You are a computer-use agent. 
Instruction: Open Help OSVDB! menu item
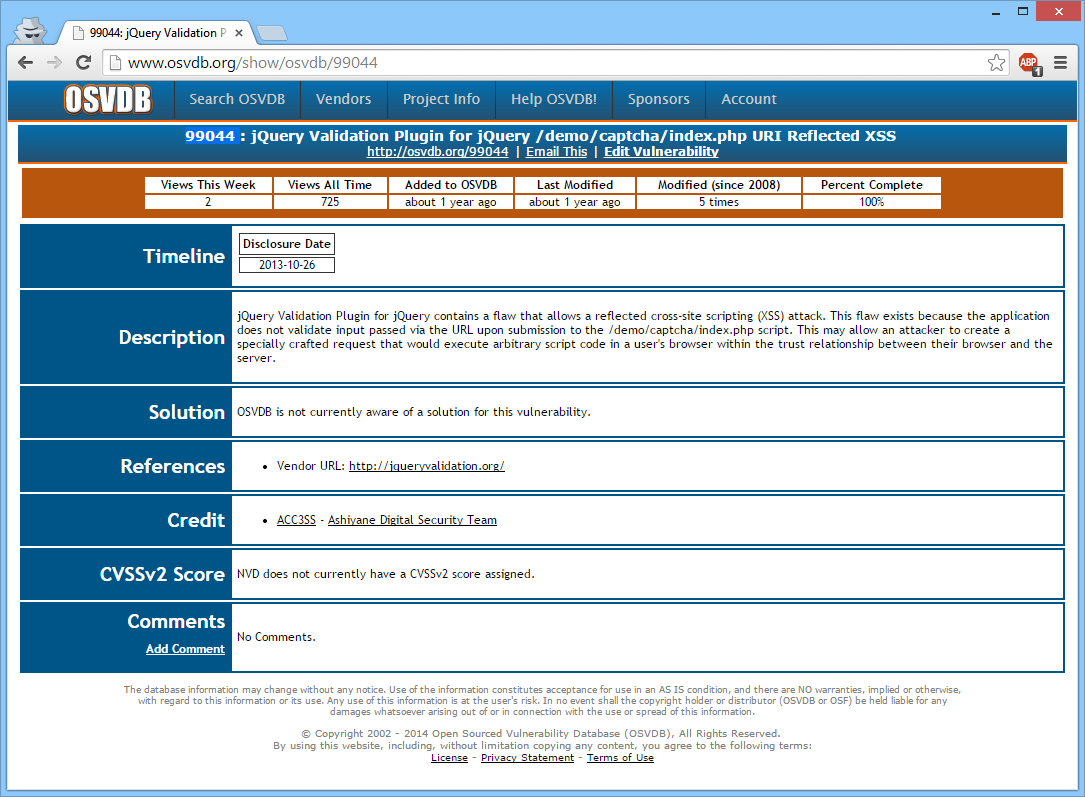pyautogui.click(x=554, y=99)
